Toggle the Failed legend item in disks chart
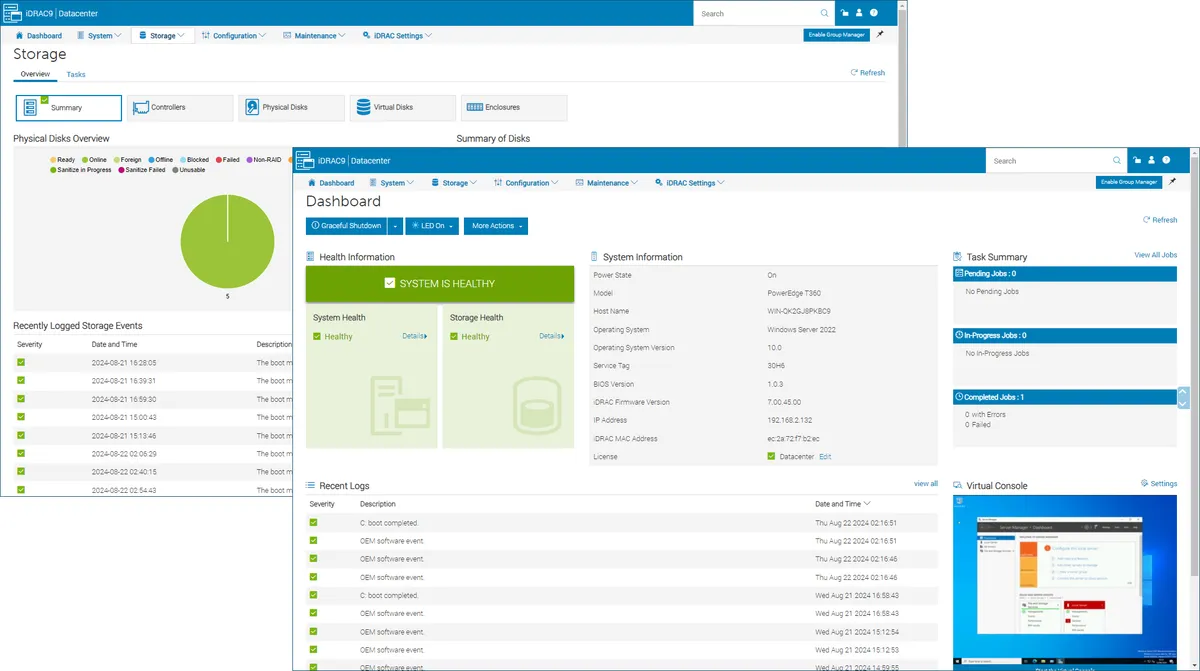The height and width of the screenshot is (671, 1200). pos(227,160)
